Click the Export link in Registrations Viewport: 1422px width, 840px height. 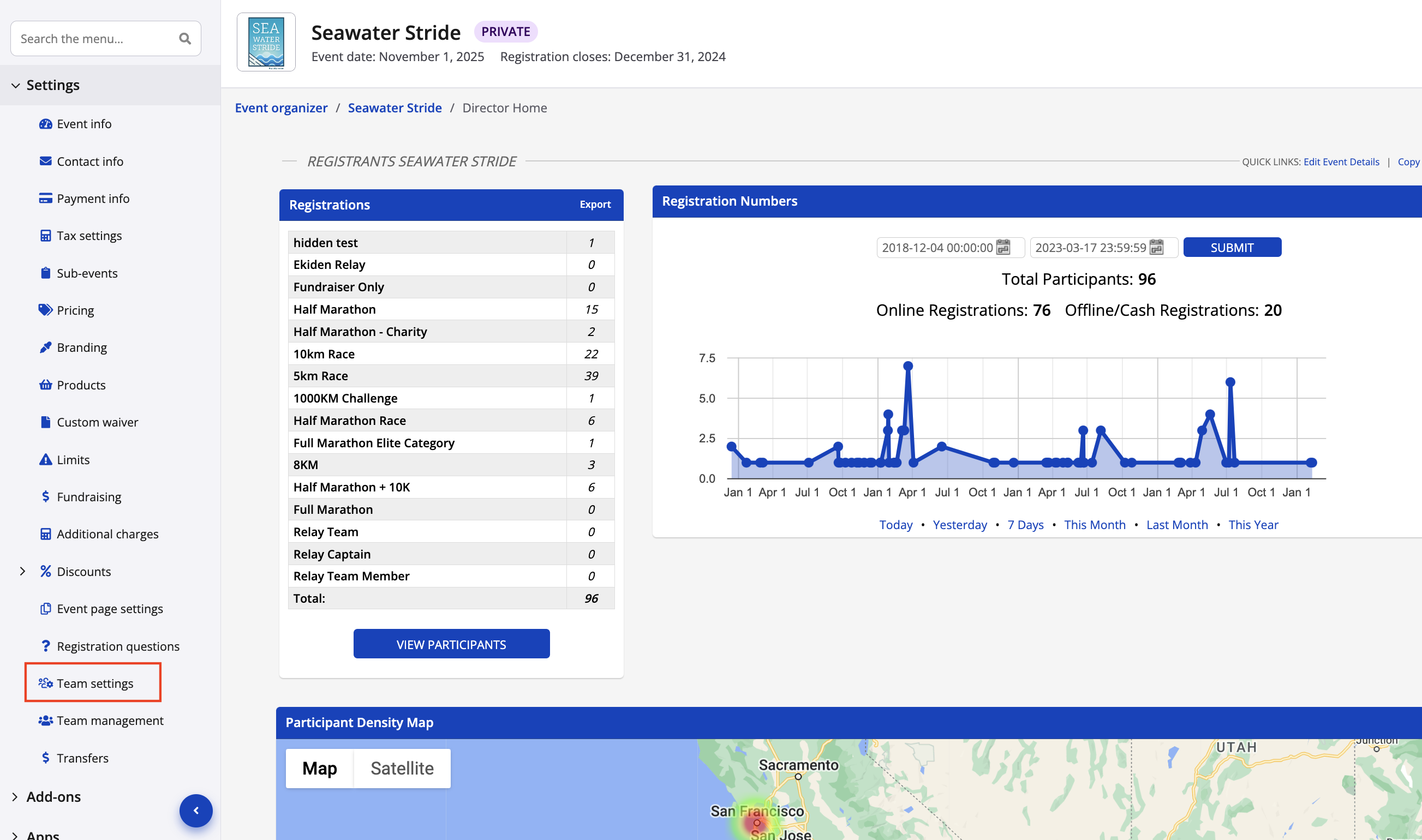(594, 205)
